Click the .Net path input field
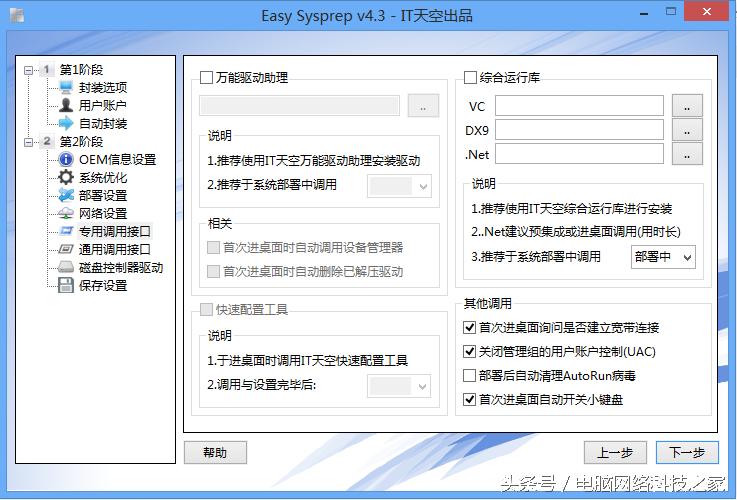The width and height of the screenshot is (737, 500). click(580, 154)
